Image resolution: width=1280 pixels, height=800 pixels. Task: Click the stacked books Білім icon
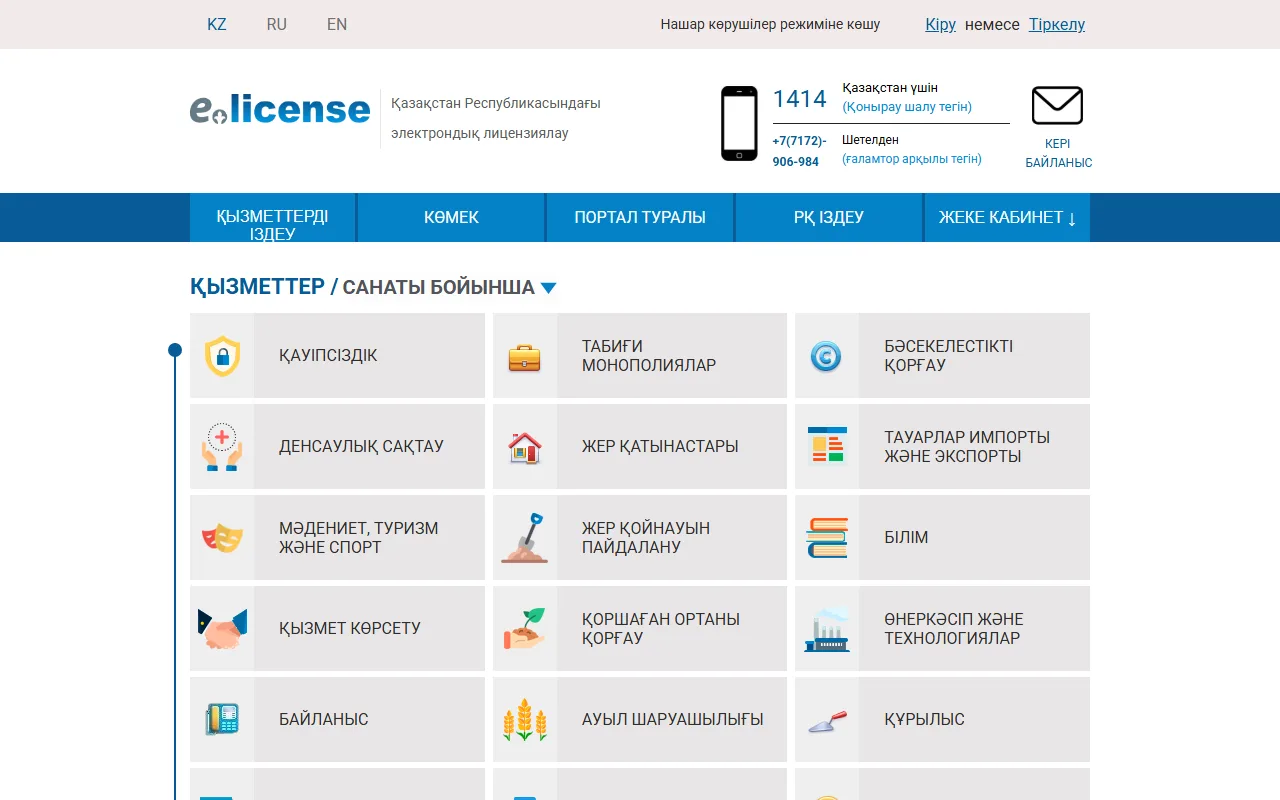tap(827, 538)
